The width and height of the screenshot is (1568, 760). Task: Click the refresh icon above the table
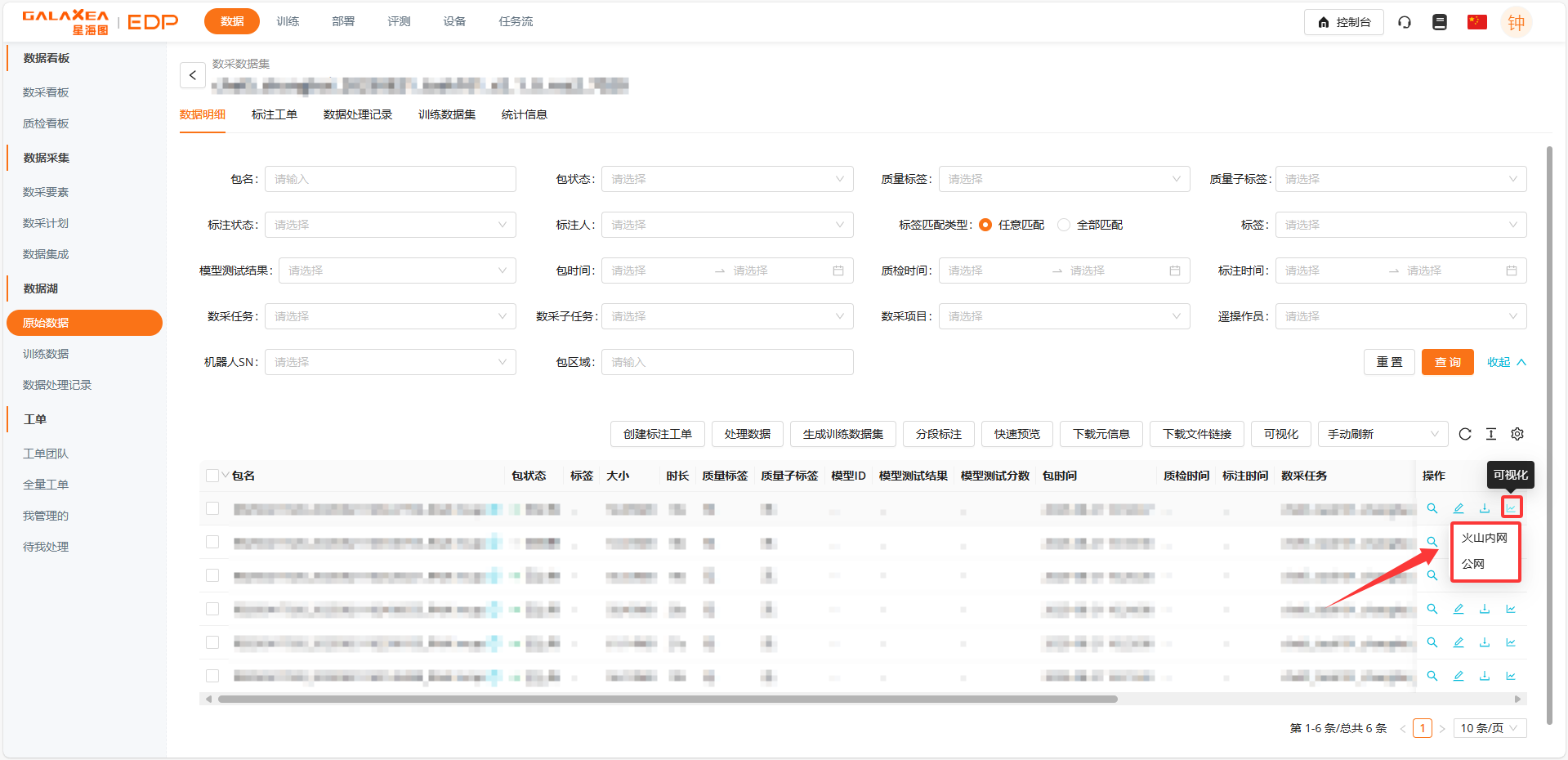click(x=1465, y=434)
